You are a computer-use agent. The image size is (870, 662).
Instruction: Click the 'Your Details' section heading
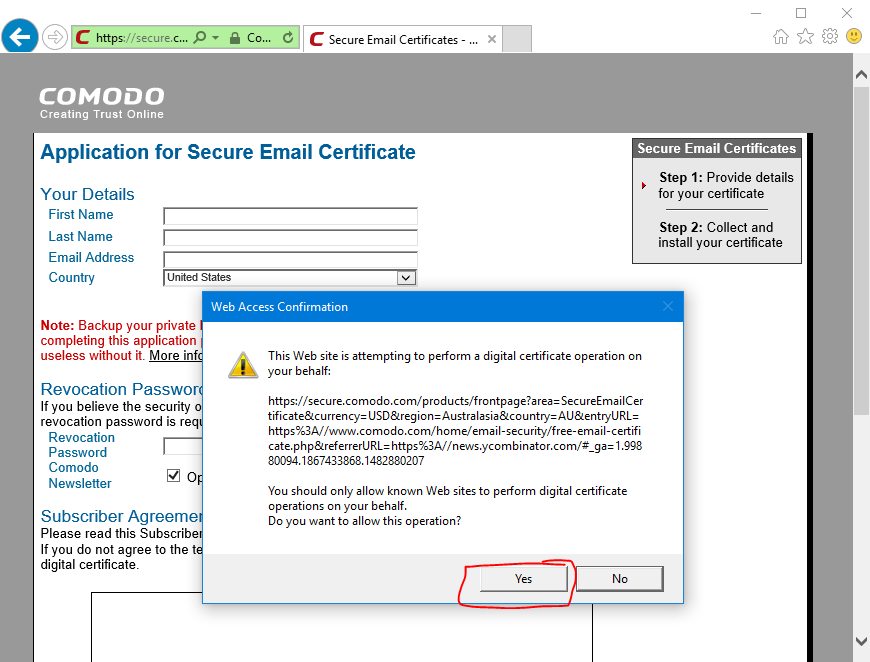[87, 194]
